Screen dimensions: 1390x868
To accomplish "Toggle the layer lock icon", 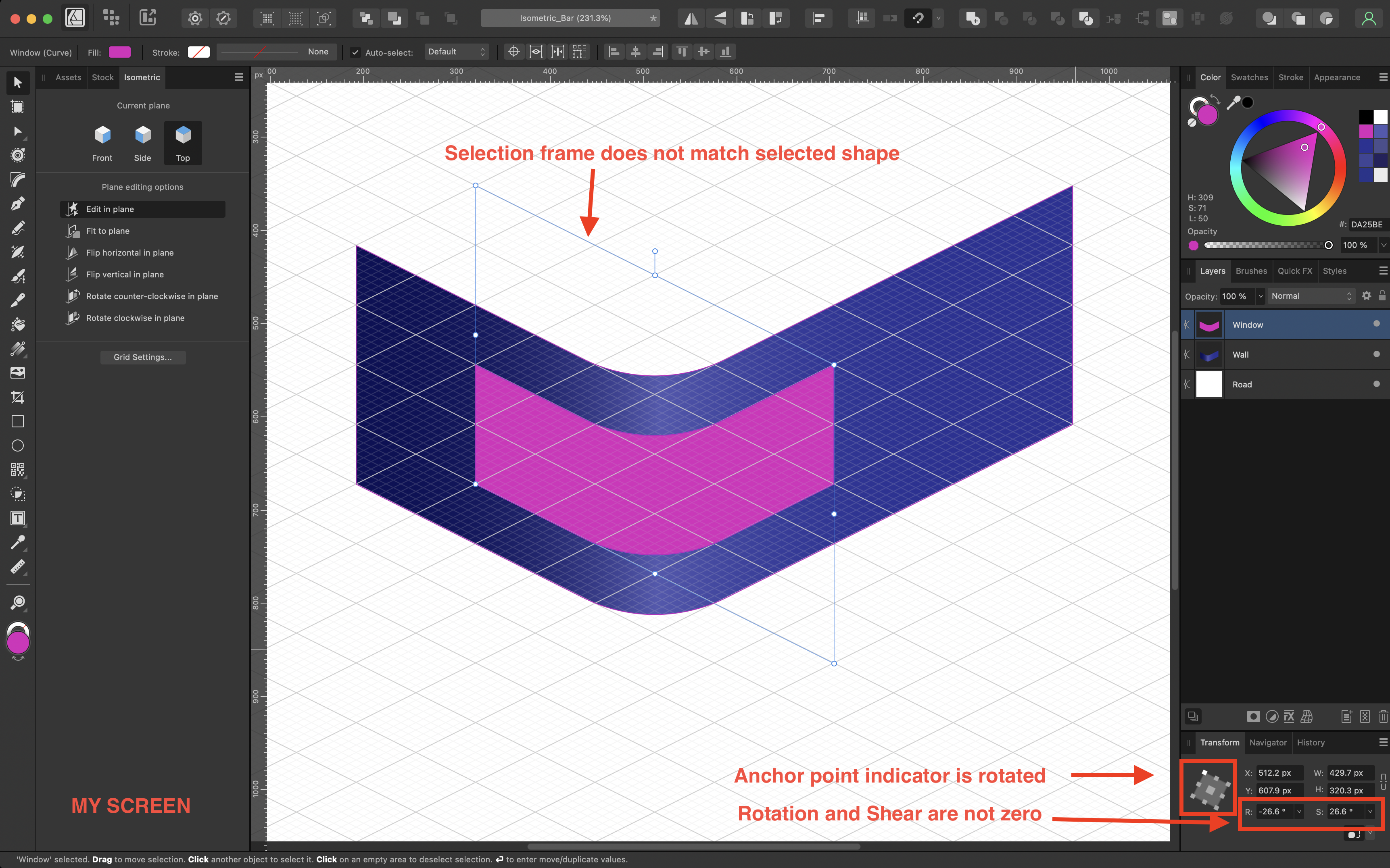I will 1382,296.
